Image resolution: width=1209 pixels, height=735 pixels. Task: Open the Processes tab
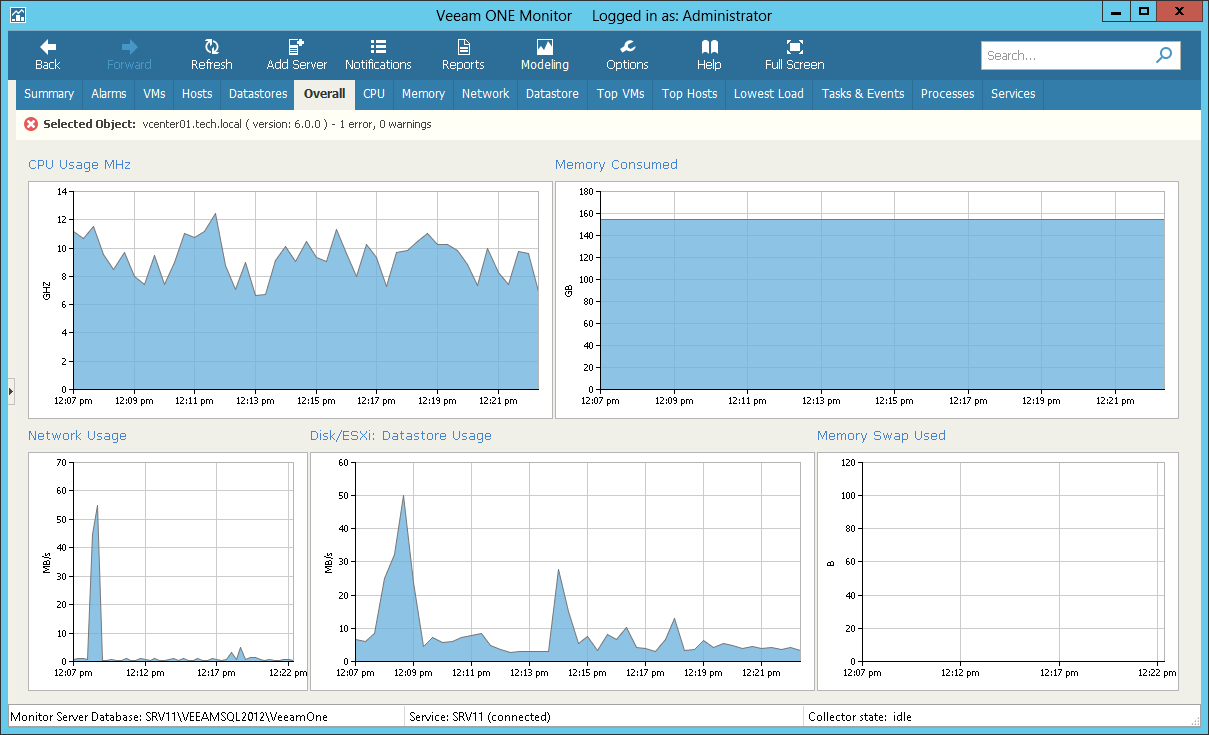(x=947, y=94)
